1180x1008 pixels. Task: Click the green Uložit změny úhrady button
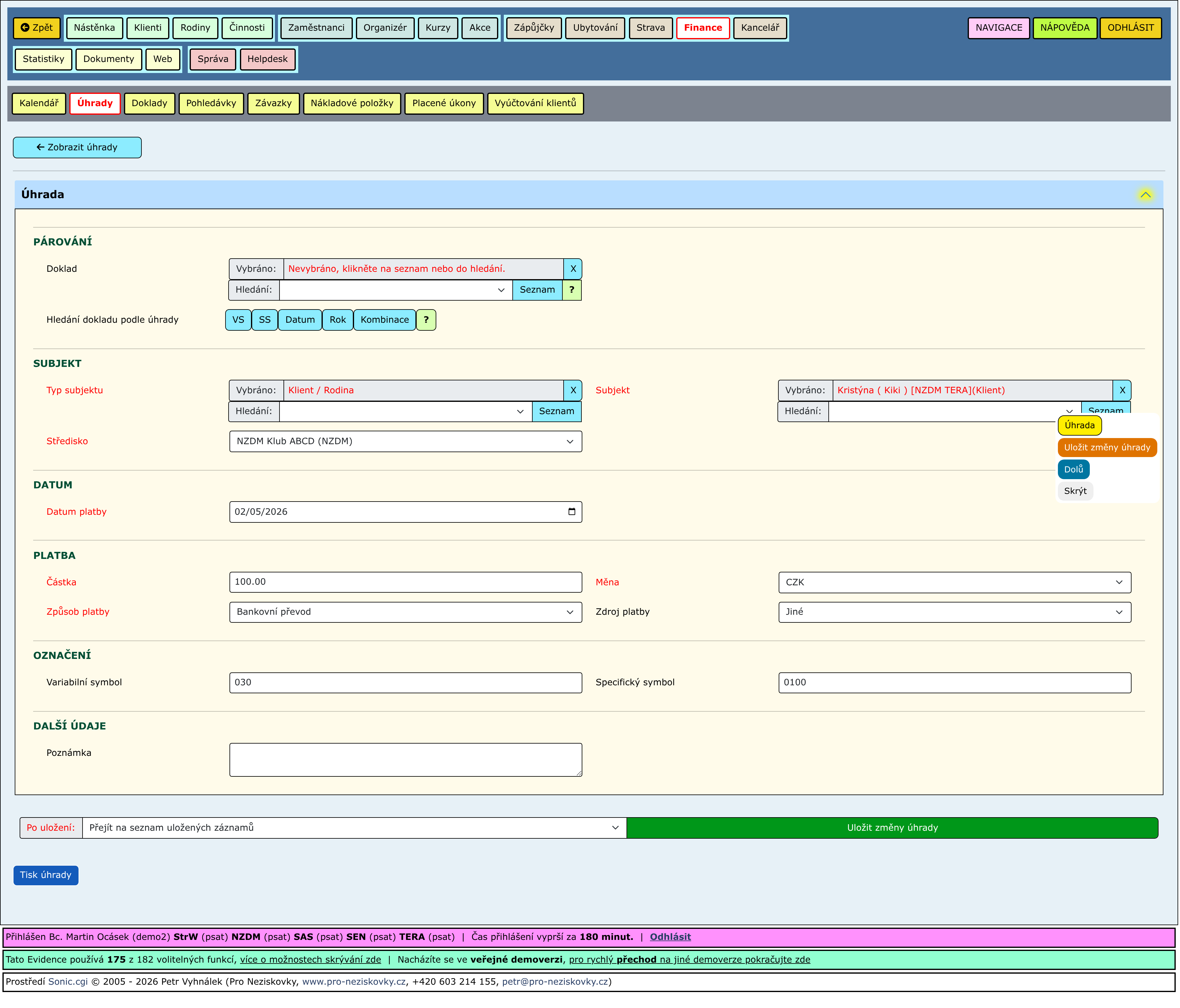[891, 827]
